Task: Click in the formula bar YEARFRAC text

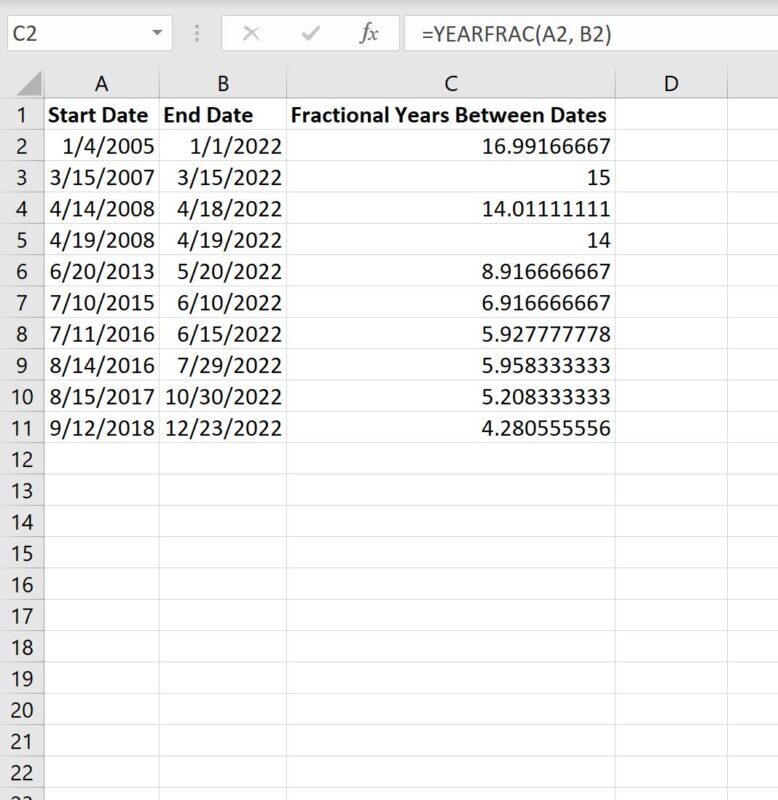Action: pyautogui.click(x=516, y=34)
